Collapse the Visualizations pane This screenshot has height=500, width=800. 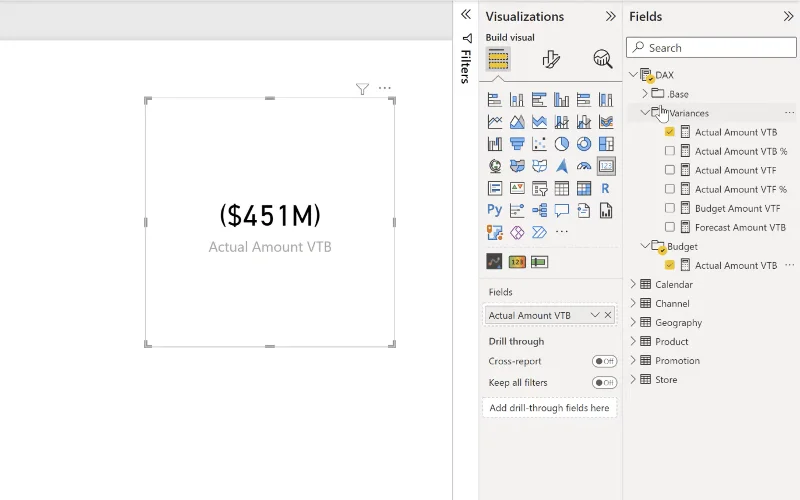click(x=610, y=16)
